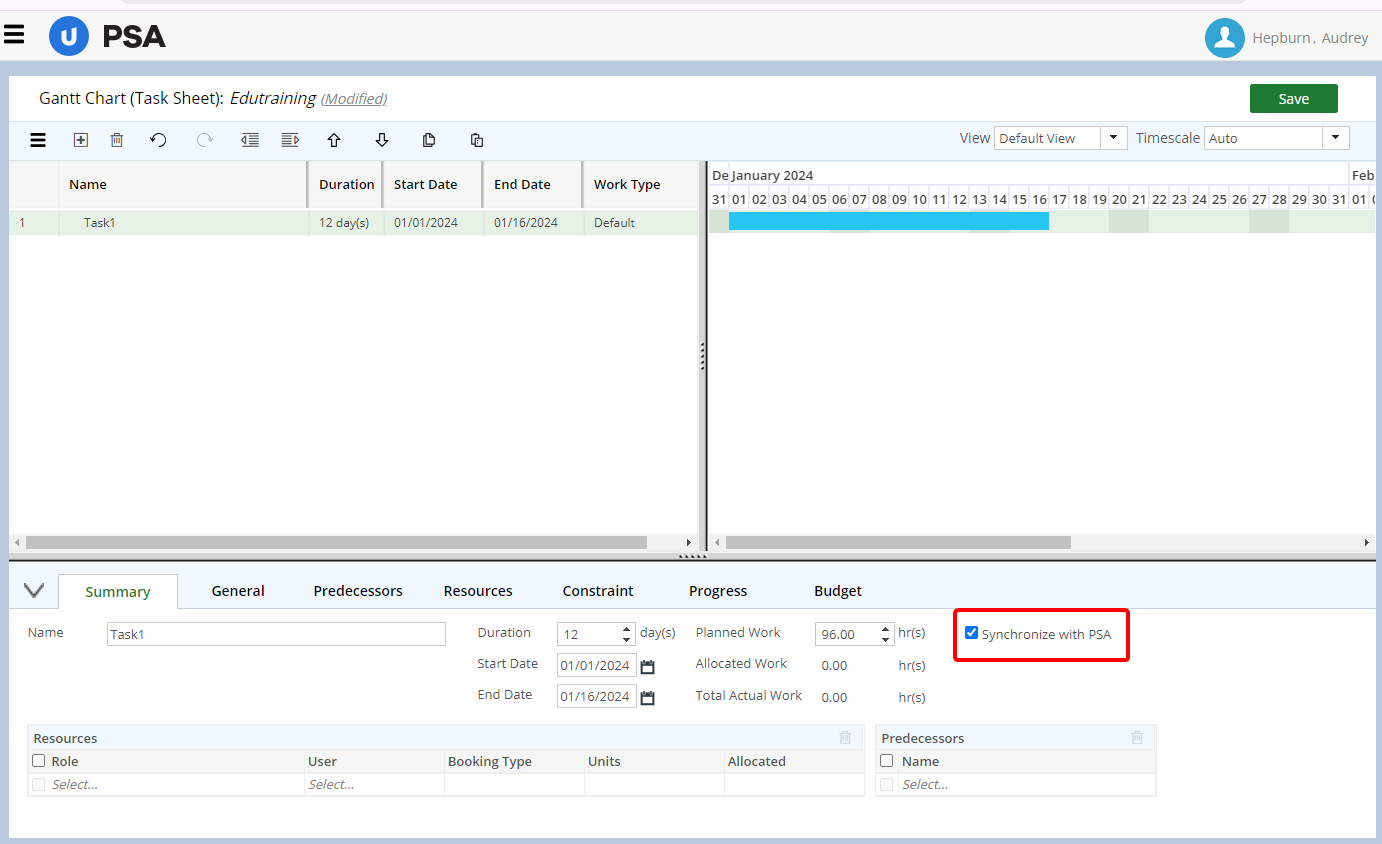Switch to the Predecessors tab
Image resolution: width=1382 pixels, height=844 pixels.
(357, 591)
